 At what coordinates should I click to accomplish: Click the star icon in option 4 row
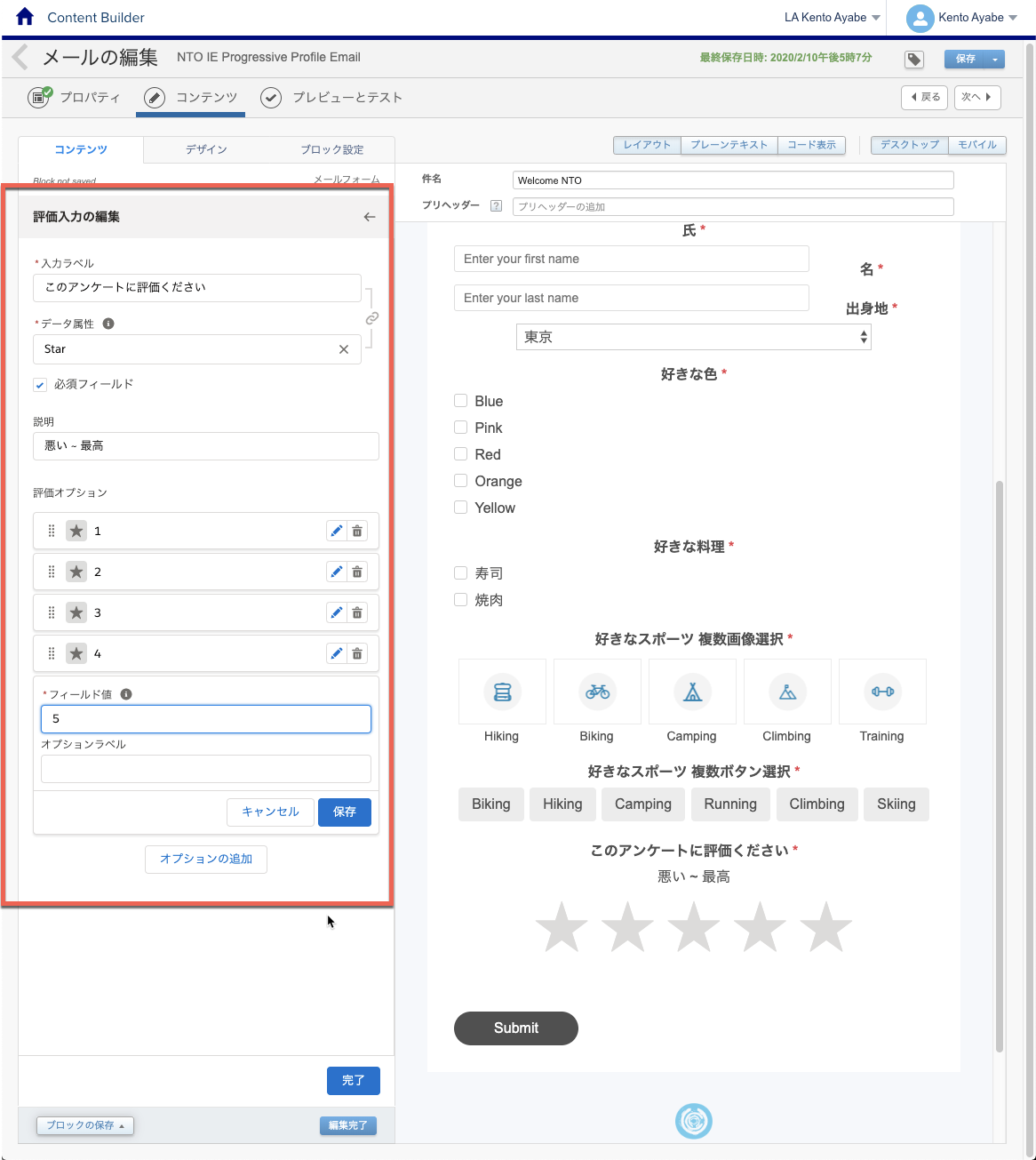click(76, 653)
